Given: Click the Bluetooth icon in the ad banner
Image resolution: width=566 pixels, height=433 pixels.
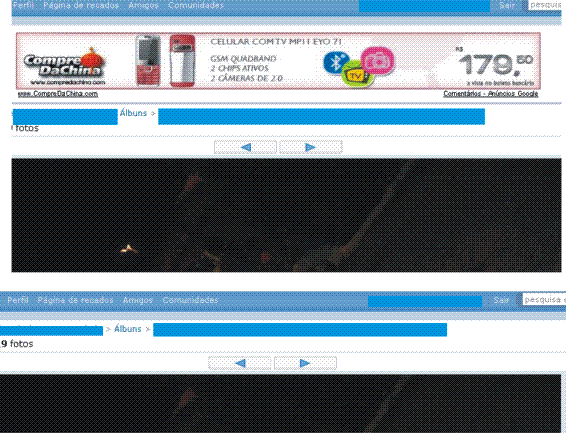Looking at the screenshot, I should 336,62.
